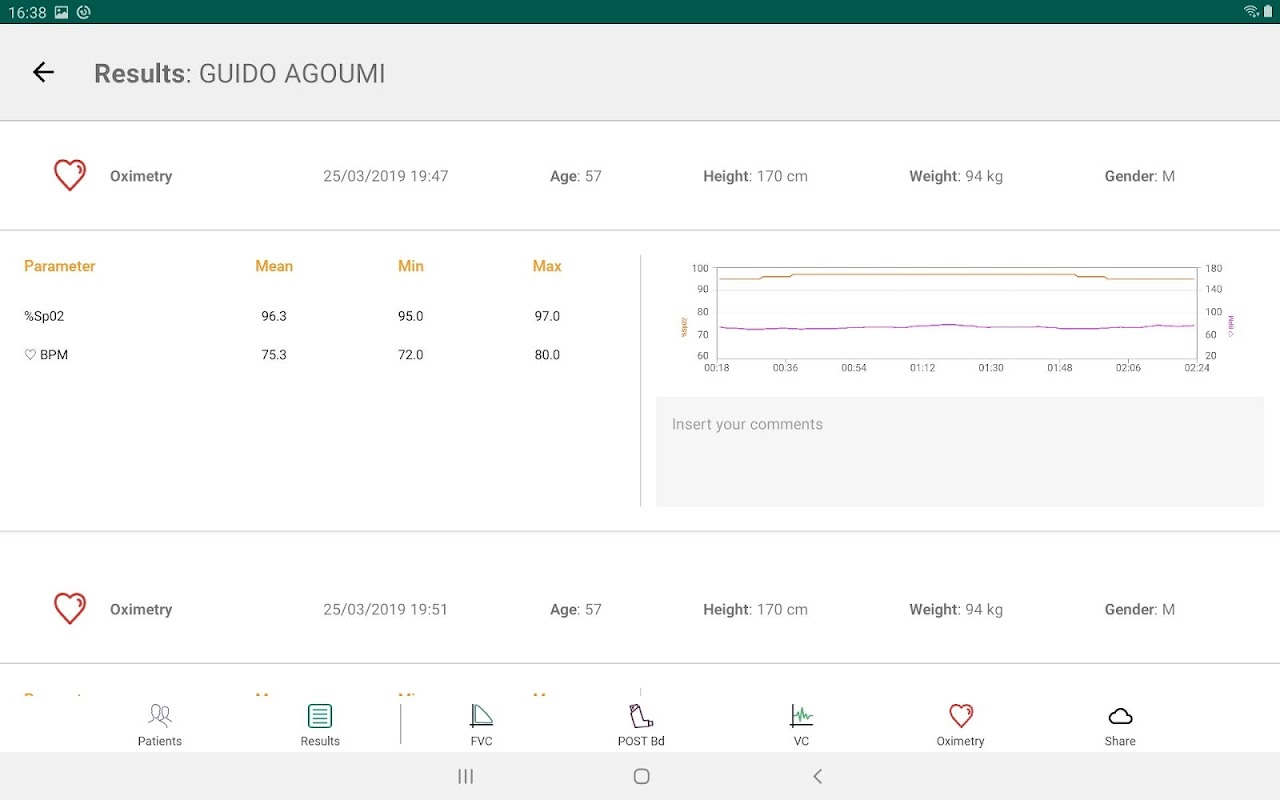Open the Patients tab

[x=160, y=725]
